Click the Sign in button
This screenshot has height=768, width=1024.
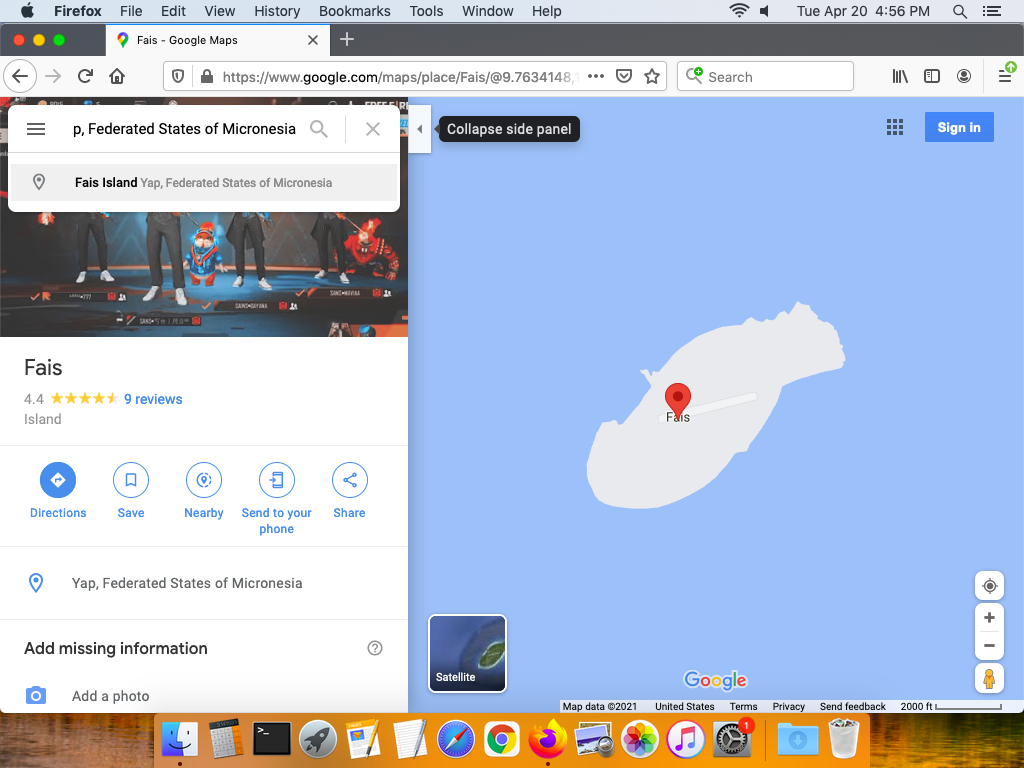point(958,128)
